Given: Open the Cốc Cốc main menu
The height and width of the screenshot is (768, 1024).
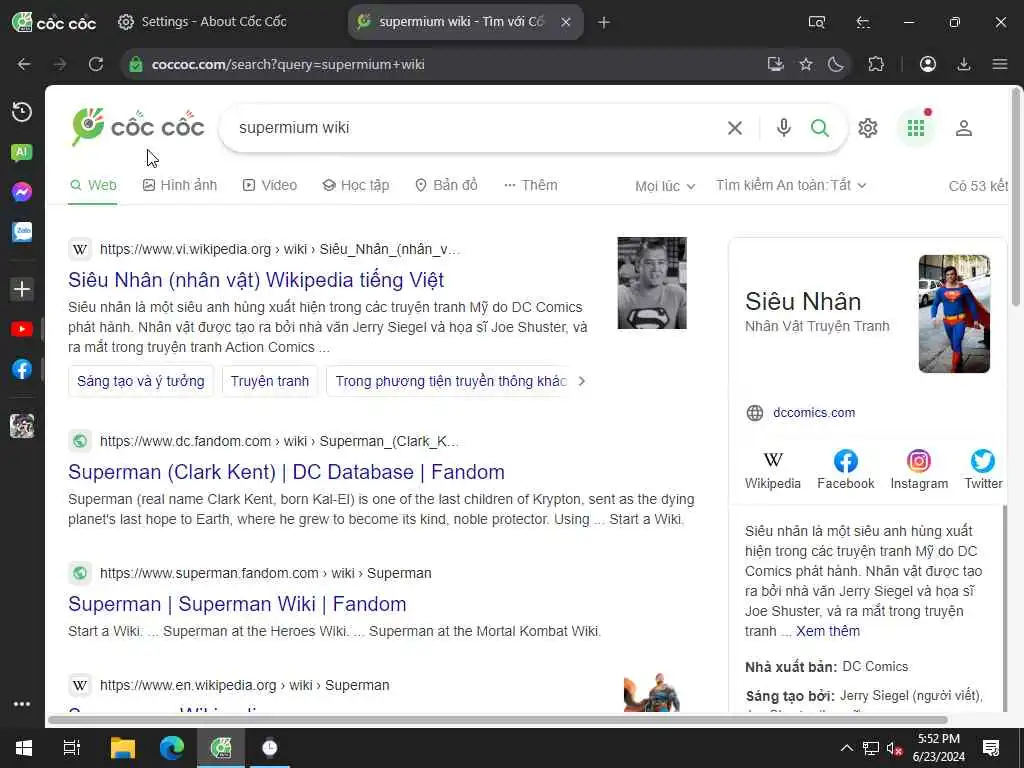Looking at the screenshot, I should (1000, 64).
